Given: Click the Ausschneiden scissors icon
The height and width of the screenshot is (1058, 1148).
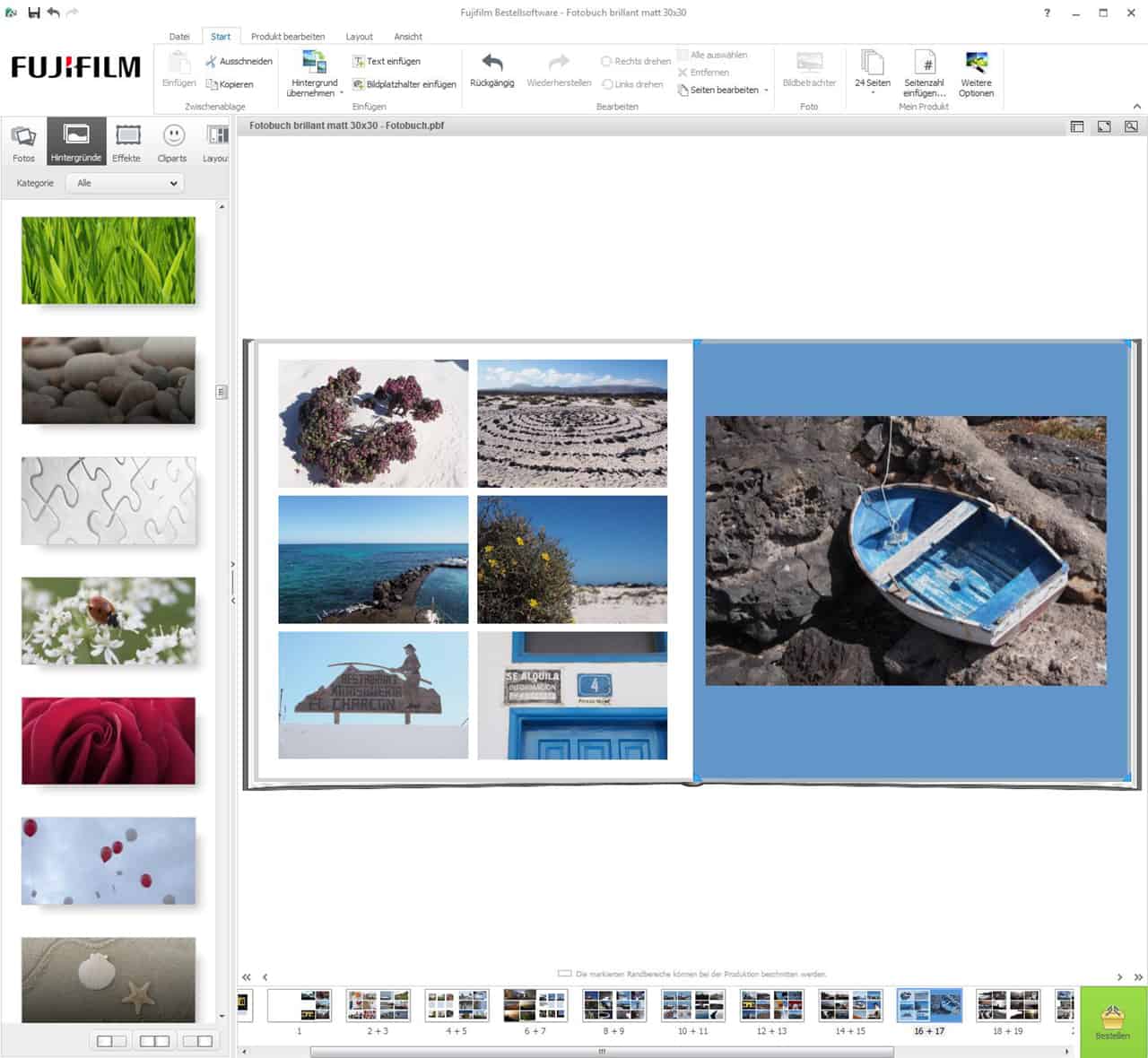Looking at the screenshot, I should [x=211, y=61].
